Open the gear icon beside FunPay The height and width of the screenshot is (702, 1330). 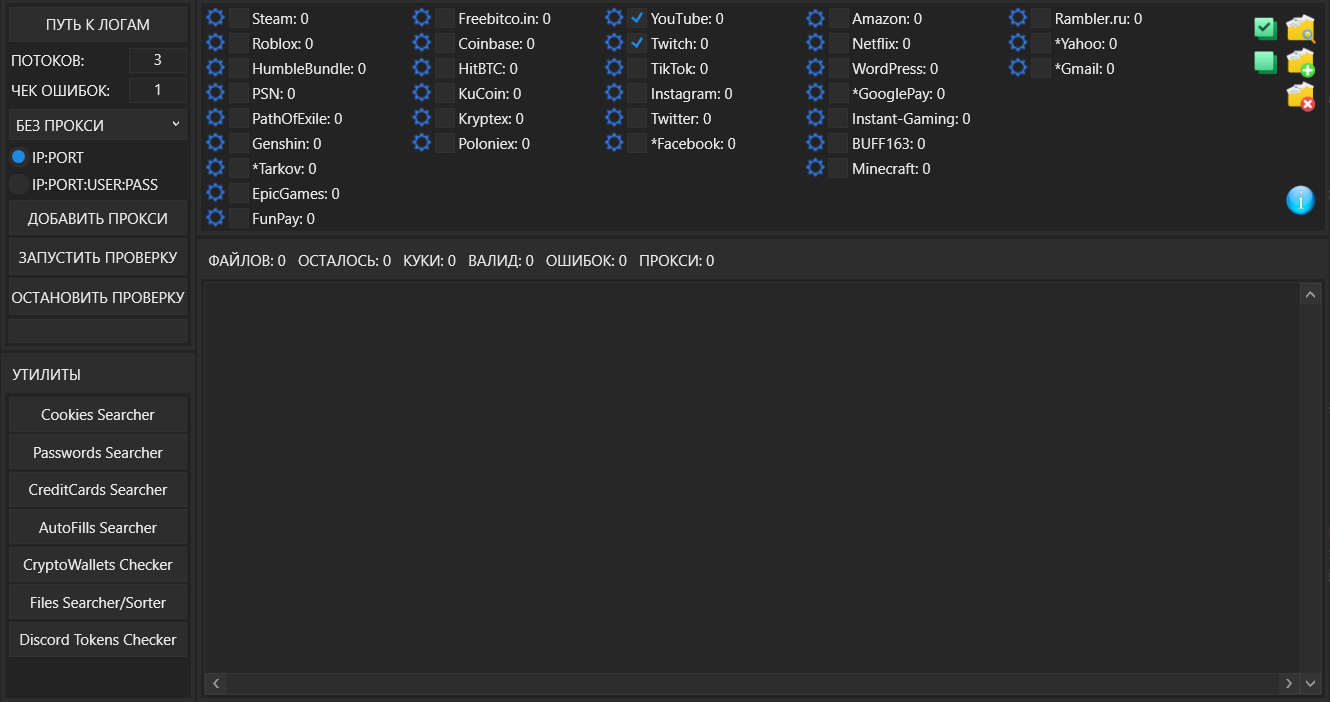tap(215, 218)
